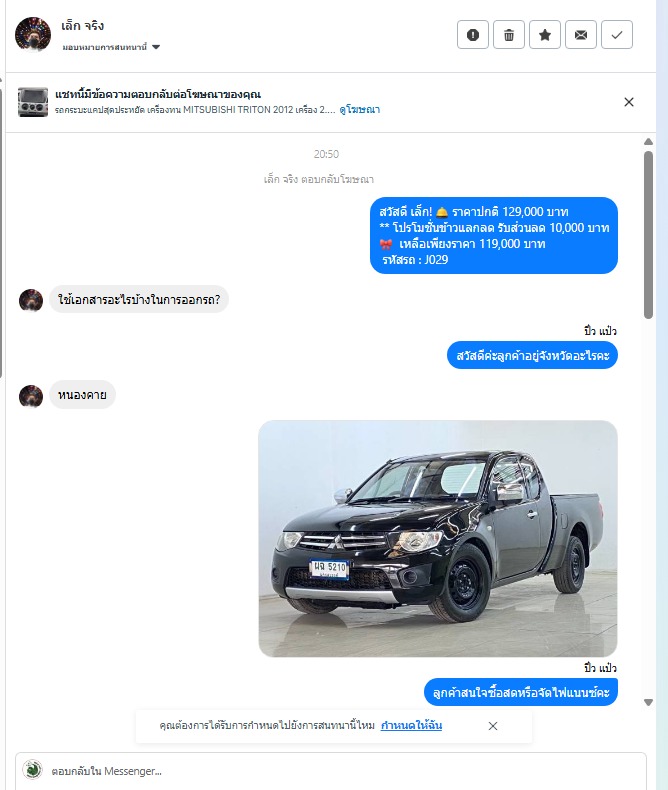Mark conversation unread via envelope icon
This screenshot has width=668, height=790.
click(x=581, y=35)
